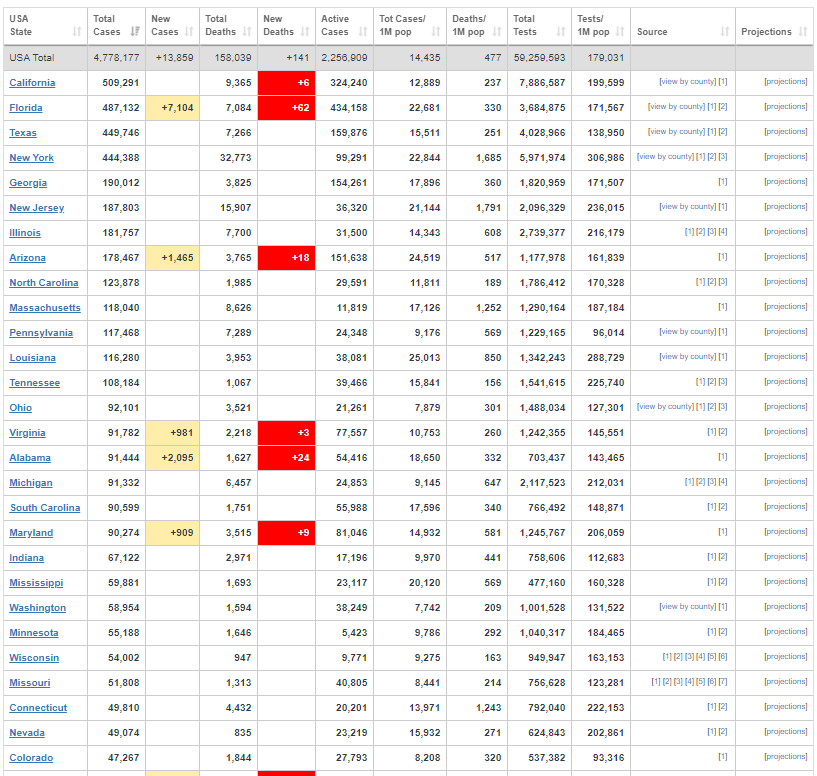Select Florida's highlighted +7,104 new cases cell
817x776 pixels.
pos(173,108)
